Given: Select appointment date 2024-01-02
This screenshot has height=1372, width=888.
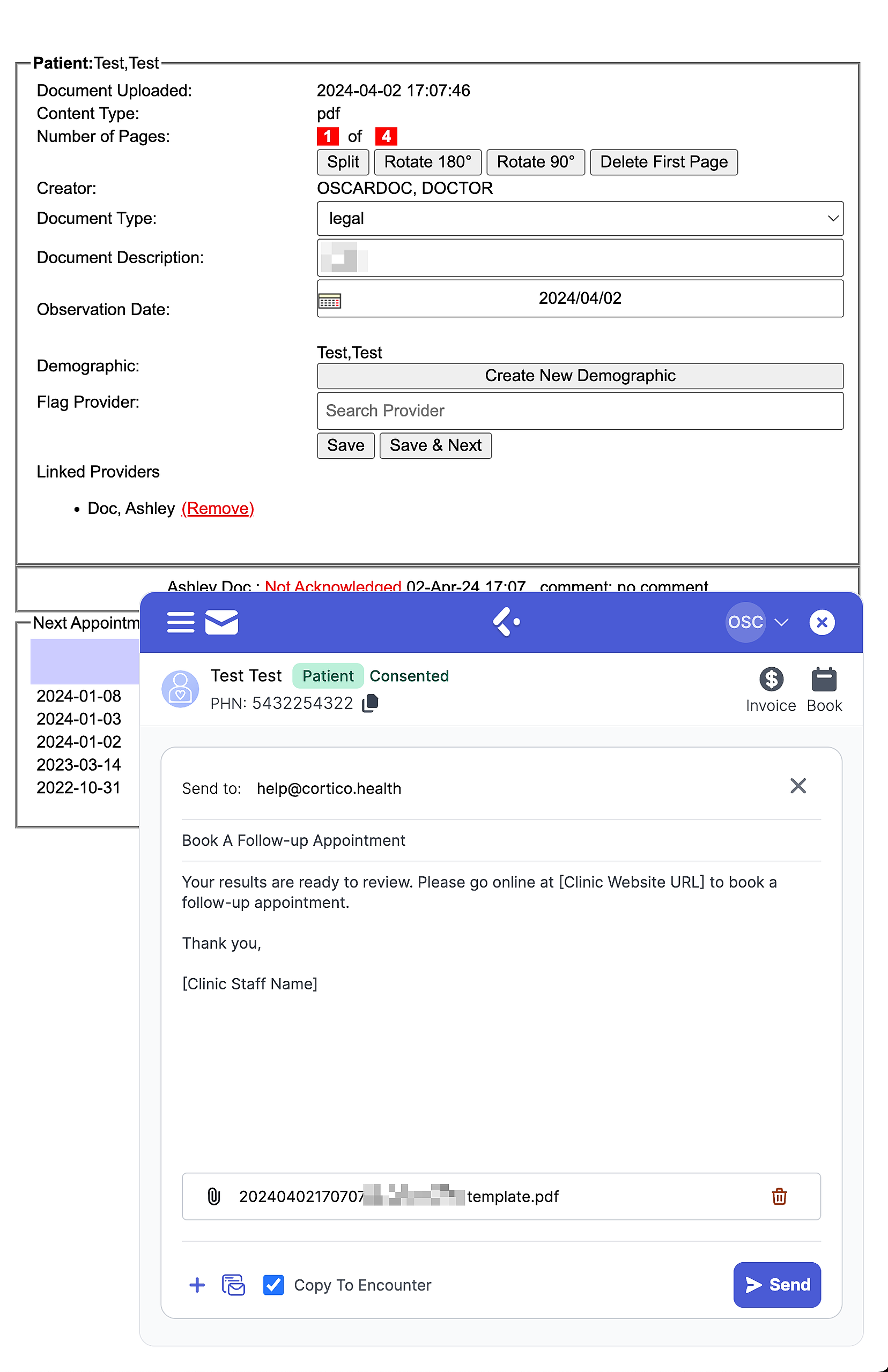Looking at the screenshot, I should 79,742.
